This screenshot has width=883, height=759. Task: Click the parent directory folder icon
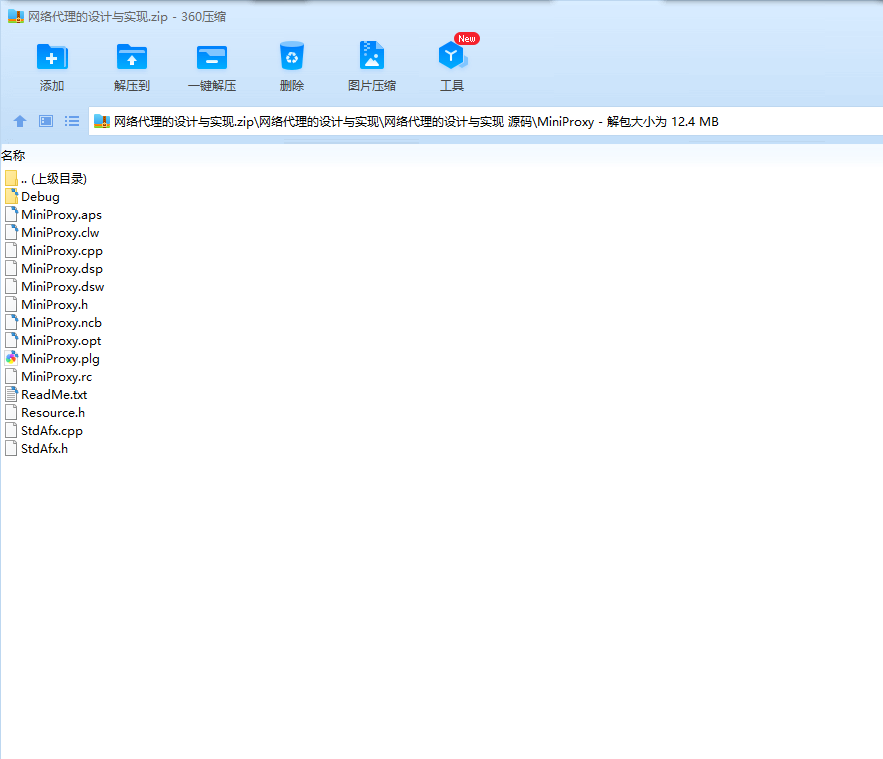(11, 178)
